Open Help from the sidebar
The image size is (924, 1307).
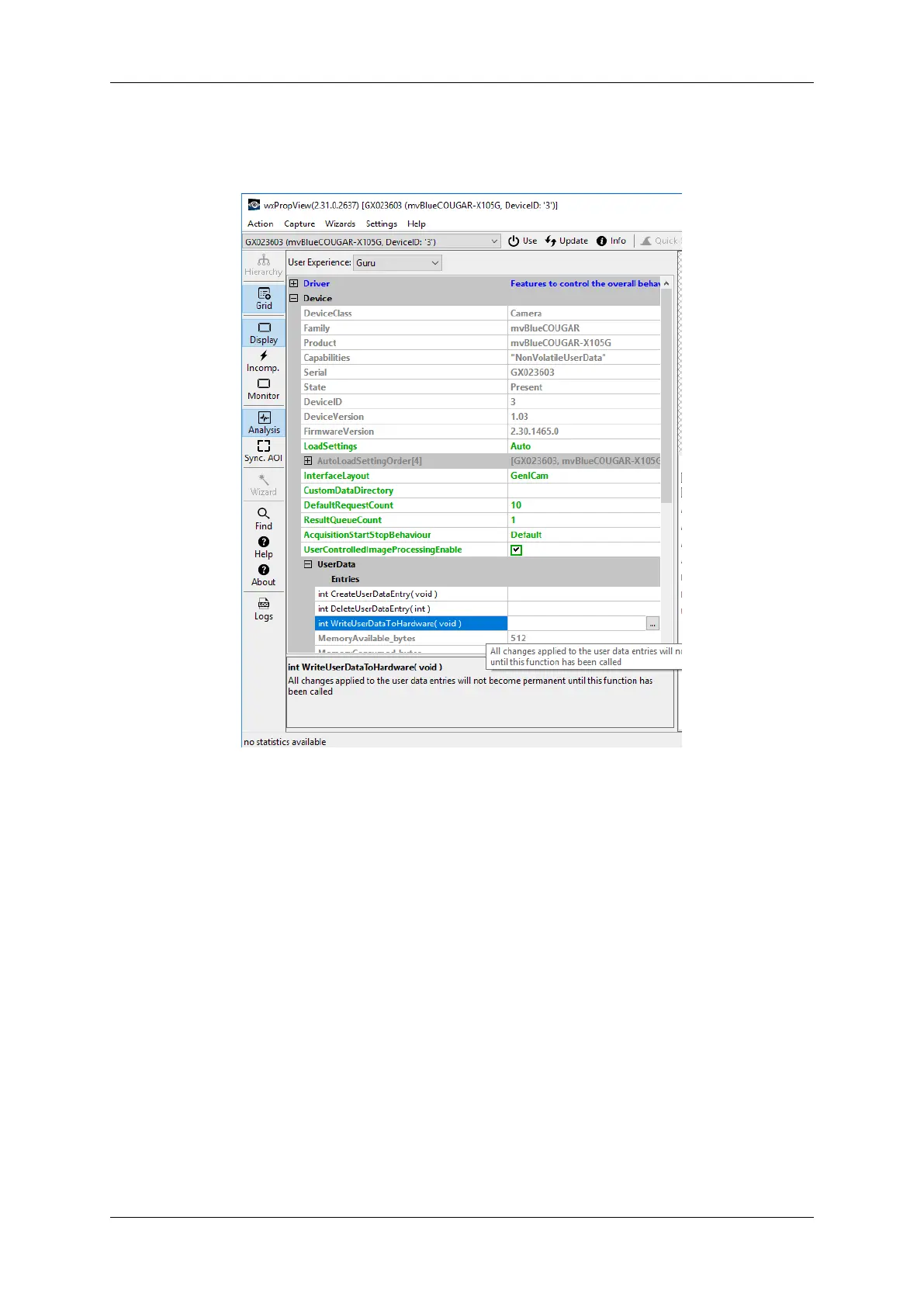coord(264,547)
